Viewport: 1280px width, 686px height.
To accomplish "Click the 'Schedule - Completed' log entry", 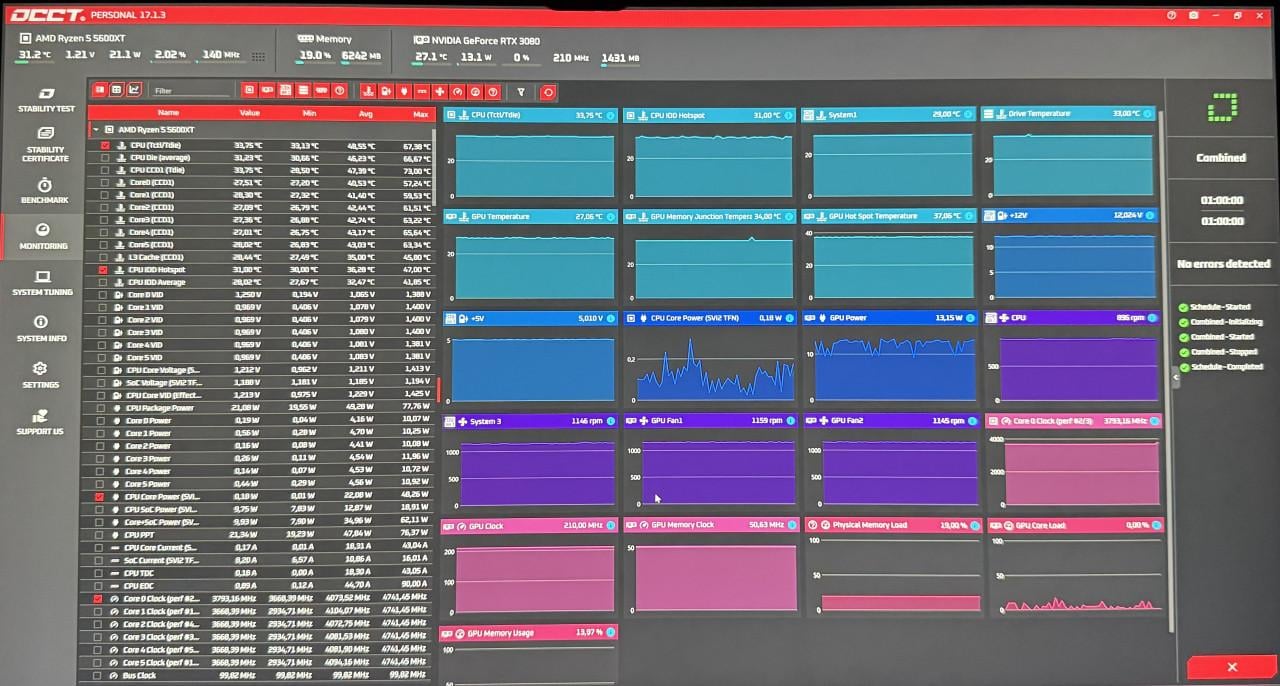I will coord(1227,367).
